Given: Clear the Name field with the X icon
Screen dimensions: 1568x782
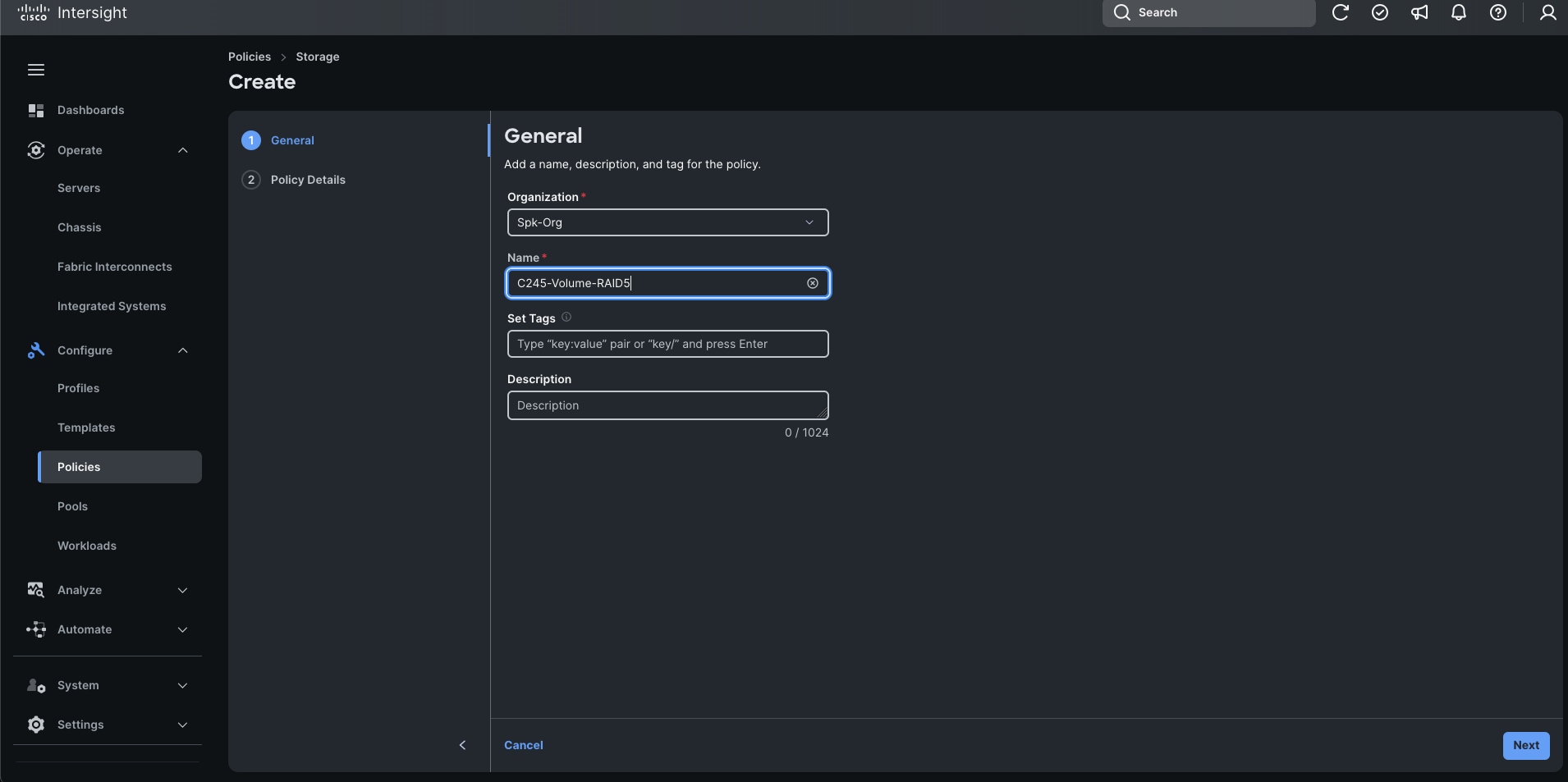Looking at the screenshot, I should pos(811,283).
